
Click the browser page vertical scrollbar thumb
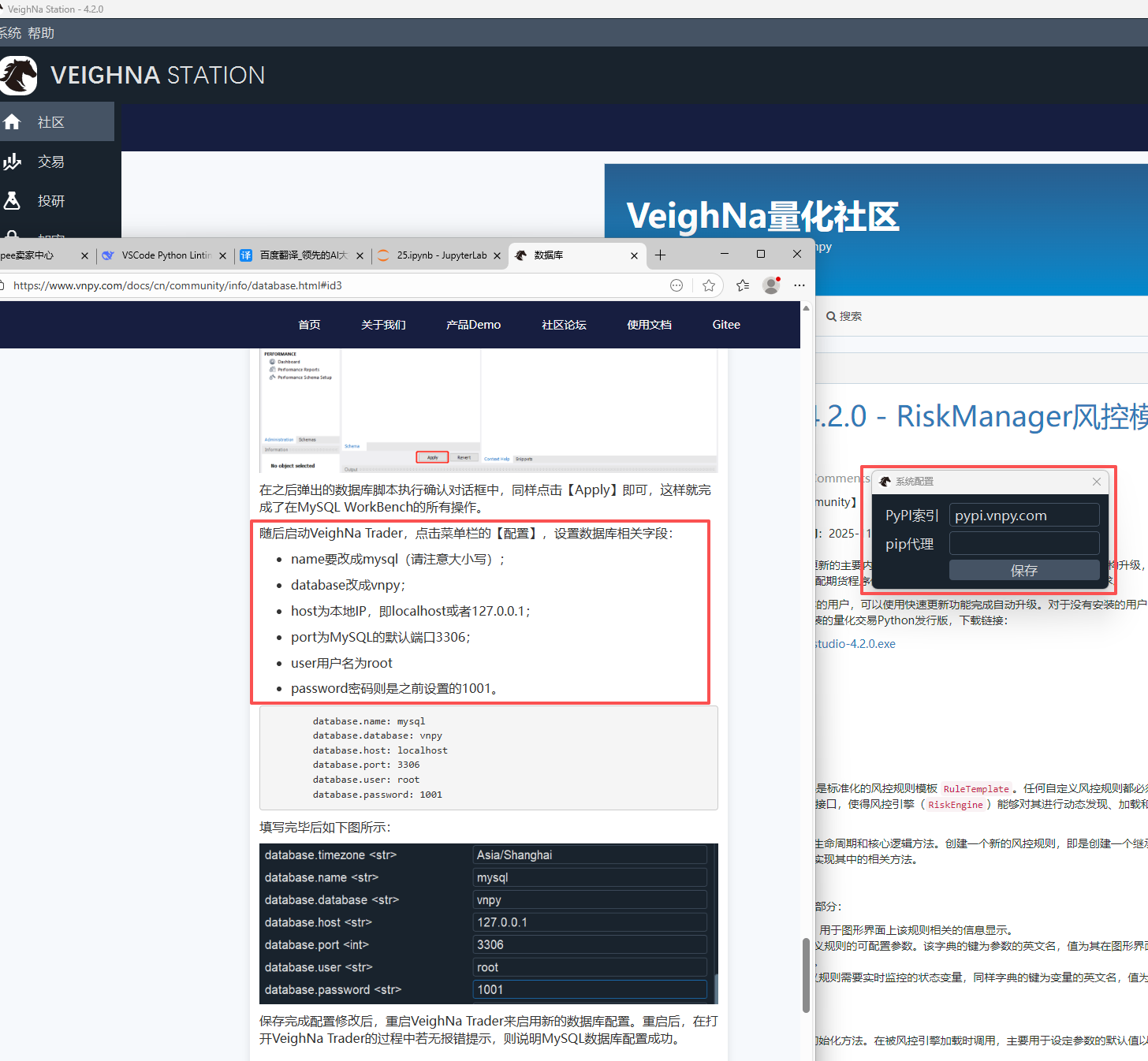pos(806,975)
